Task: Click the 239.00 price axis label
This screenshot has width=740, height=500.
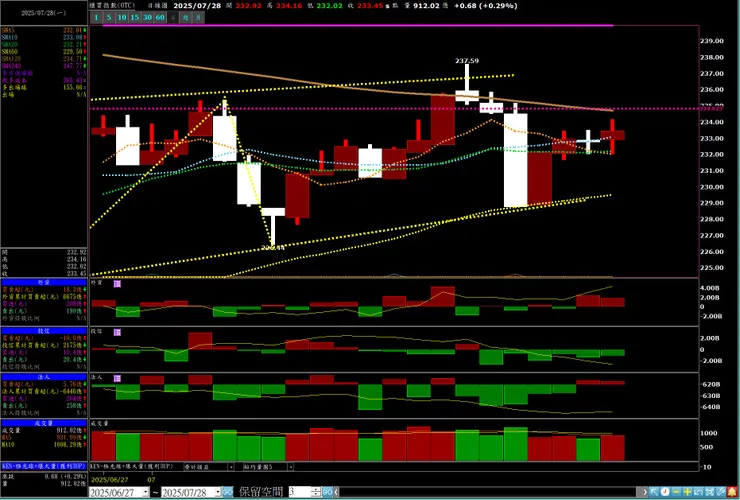Action: pos(712,41)
